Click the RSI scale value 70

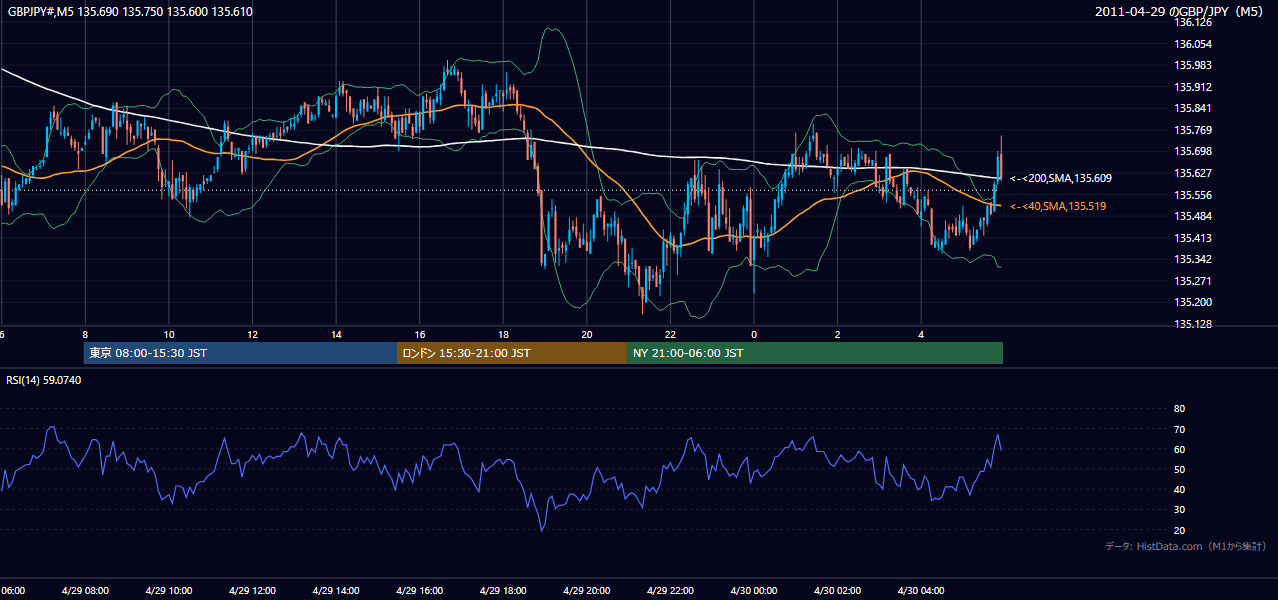click(1179, 429)
